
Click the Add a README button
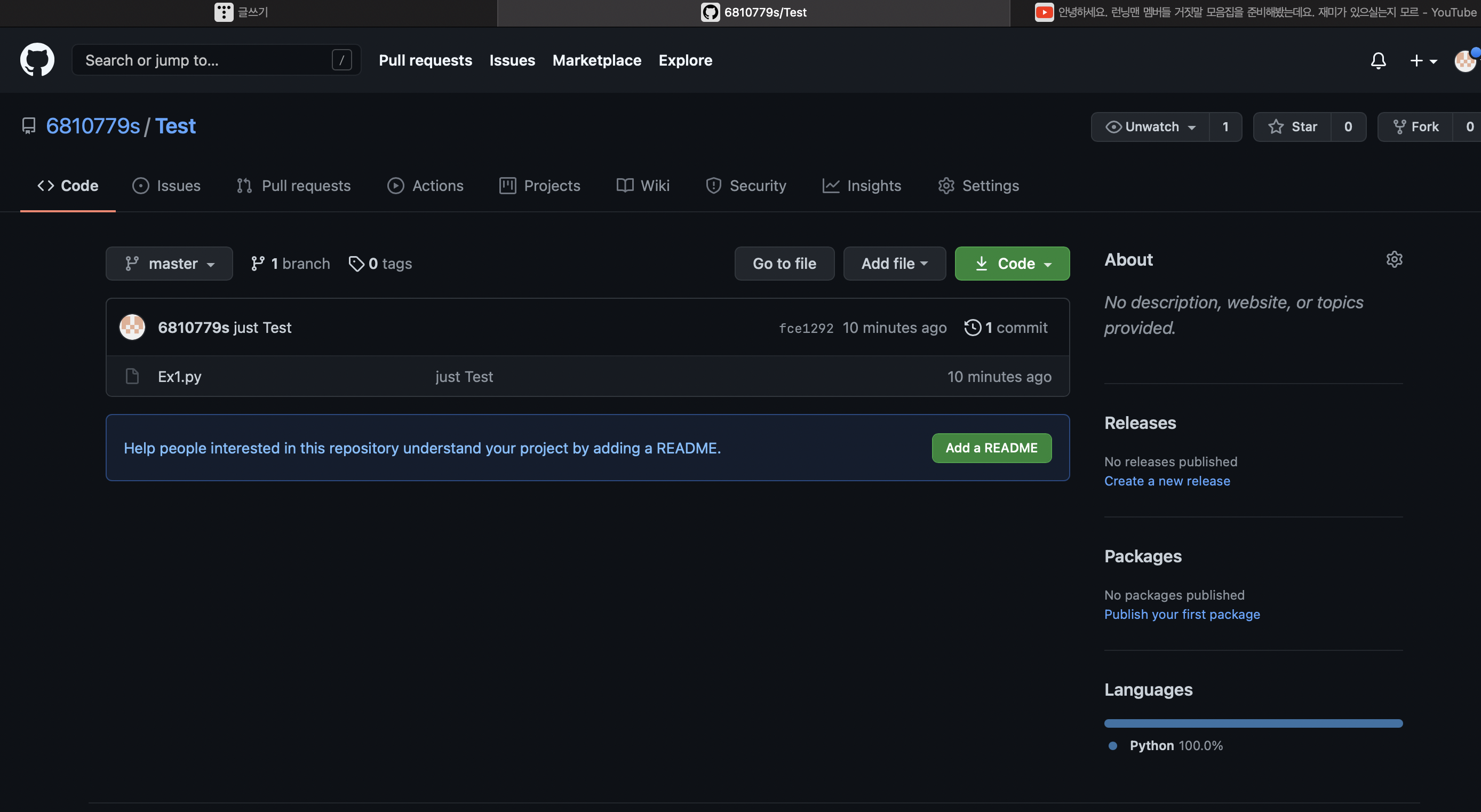coord(991,448)
